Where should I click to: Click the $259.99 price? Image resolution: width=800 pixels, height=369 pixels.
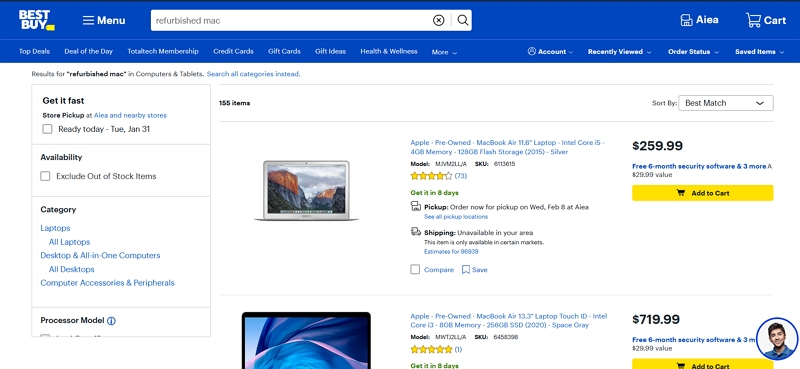click(x=657, y=146)
